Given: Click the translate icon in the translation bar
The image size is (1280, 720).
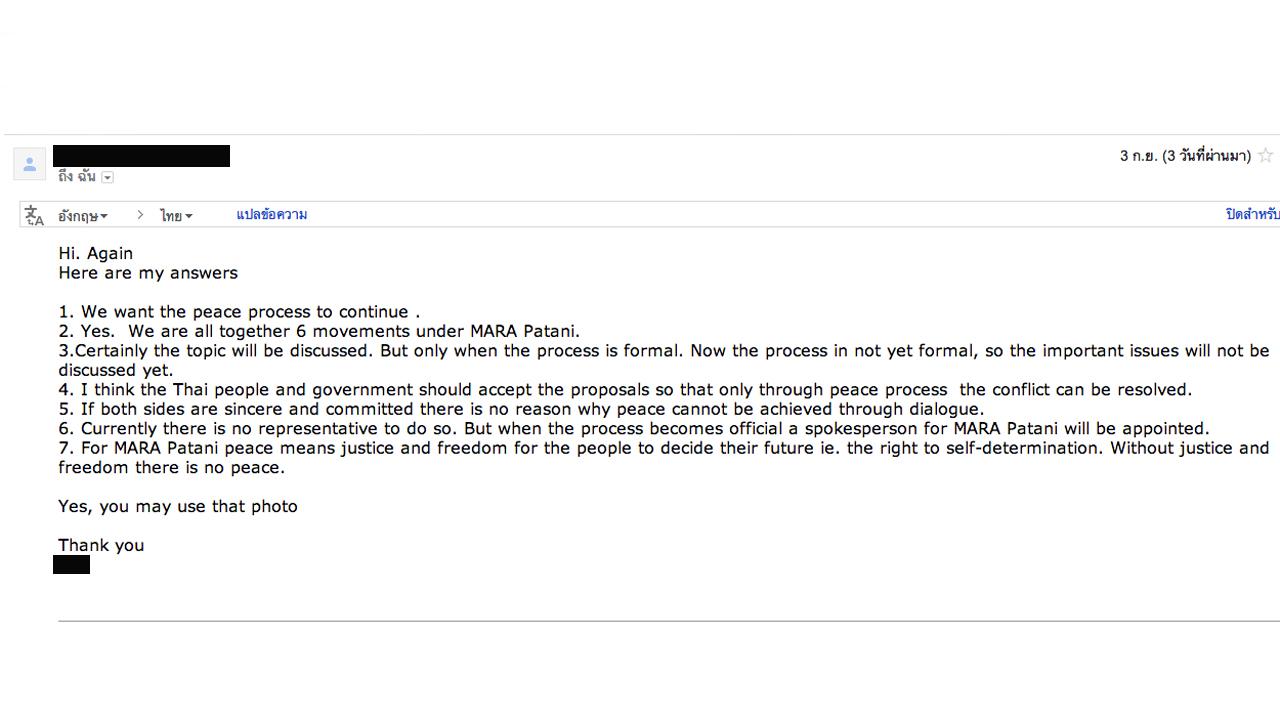Looking at the screenshot, I should click(34, 215).
